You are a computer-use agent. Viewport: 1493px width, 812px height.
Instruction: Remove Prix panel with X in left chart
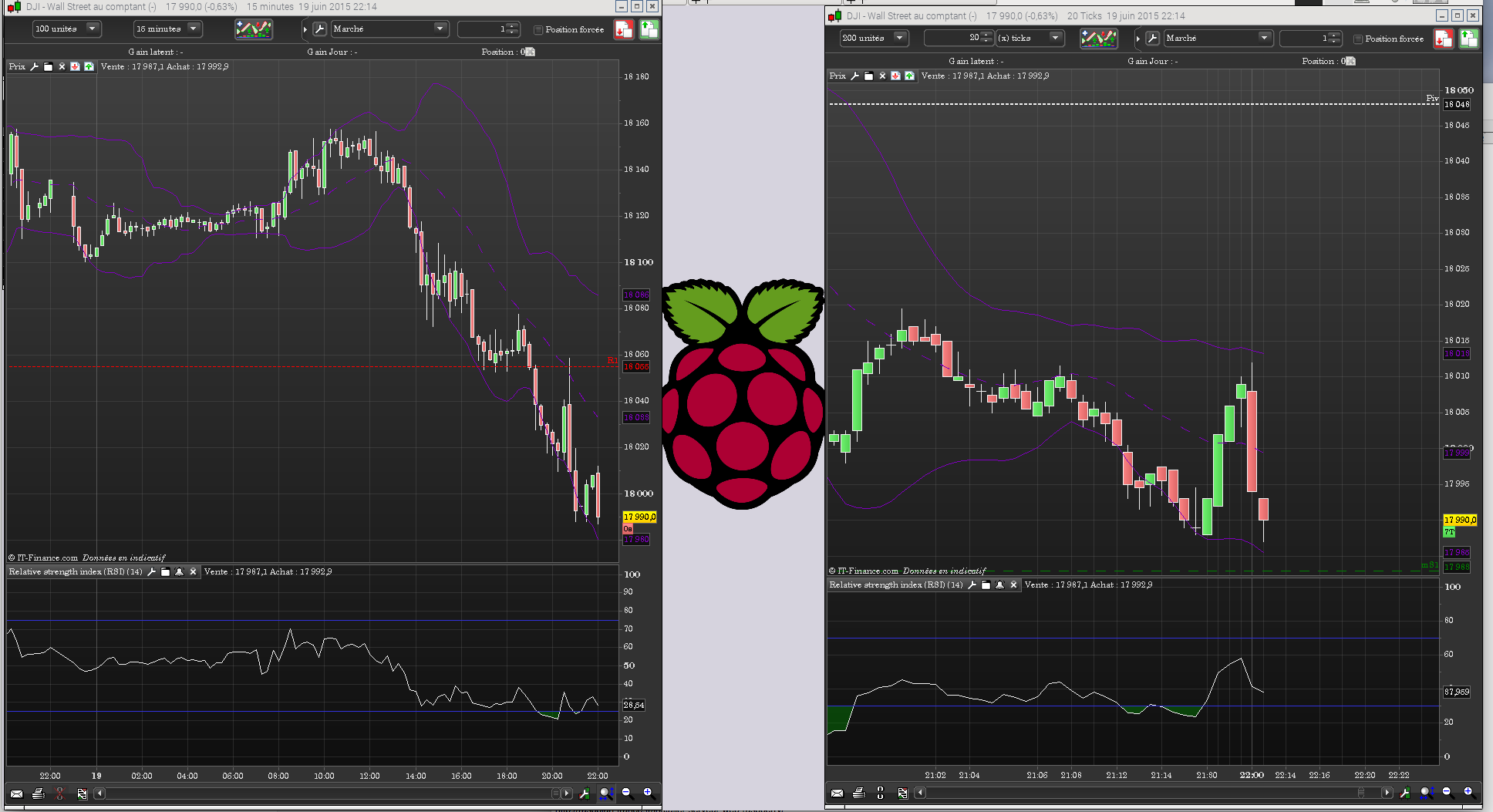tap(62, 66)
